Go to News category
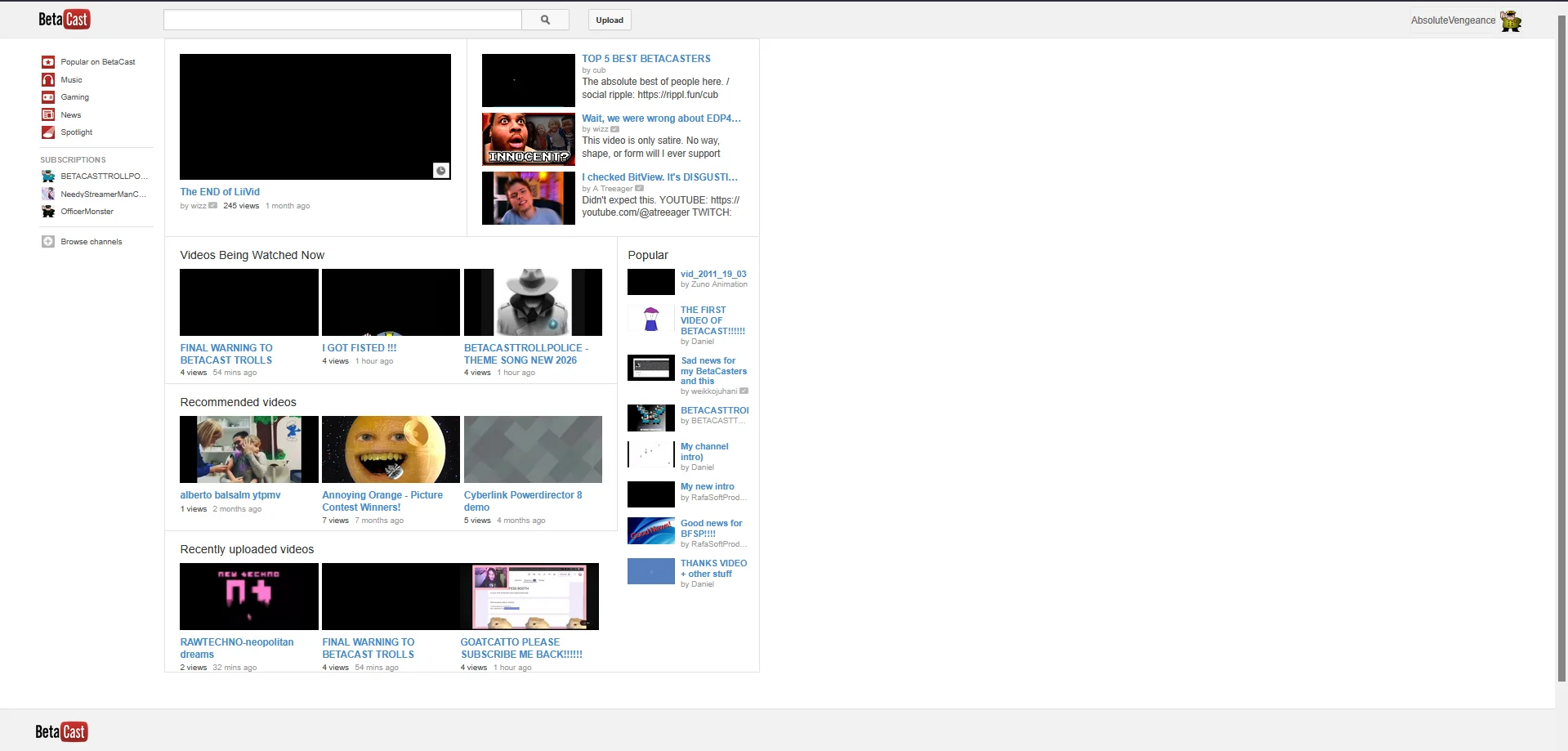Image resolution: width=1568 pixels, height=751 pixels. coord(71,115)
